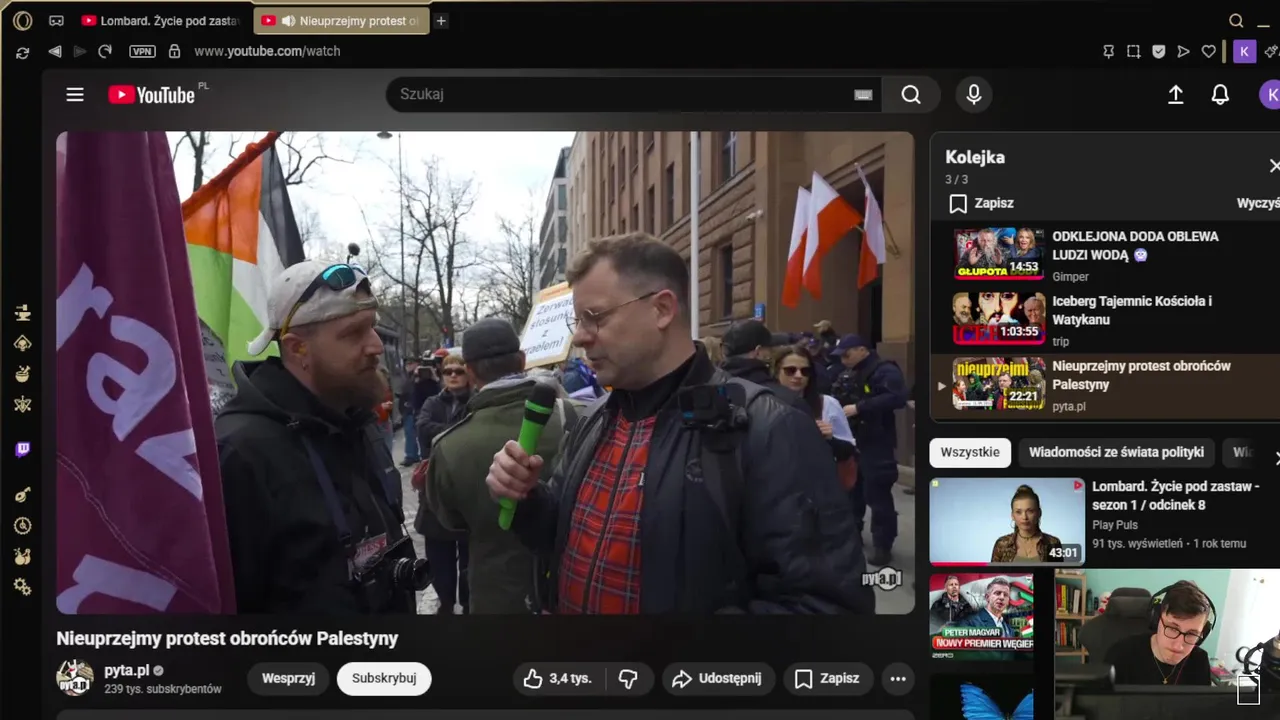The image size is (1280, 720).
Task: Open the Peter Magyar Nowy Premier Węgier thumbnail
Action: click(x=981, y=618)
